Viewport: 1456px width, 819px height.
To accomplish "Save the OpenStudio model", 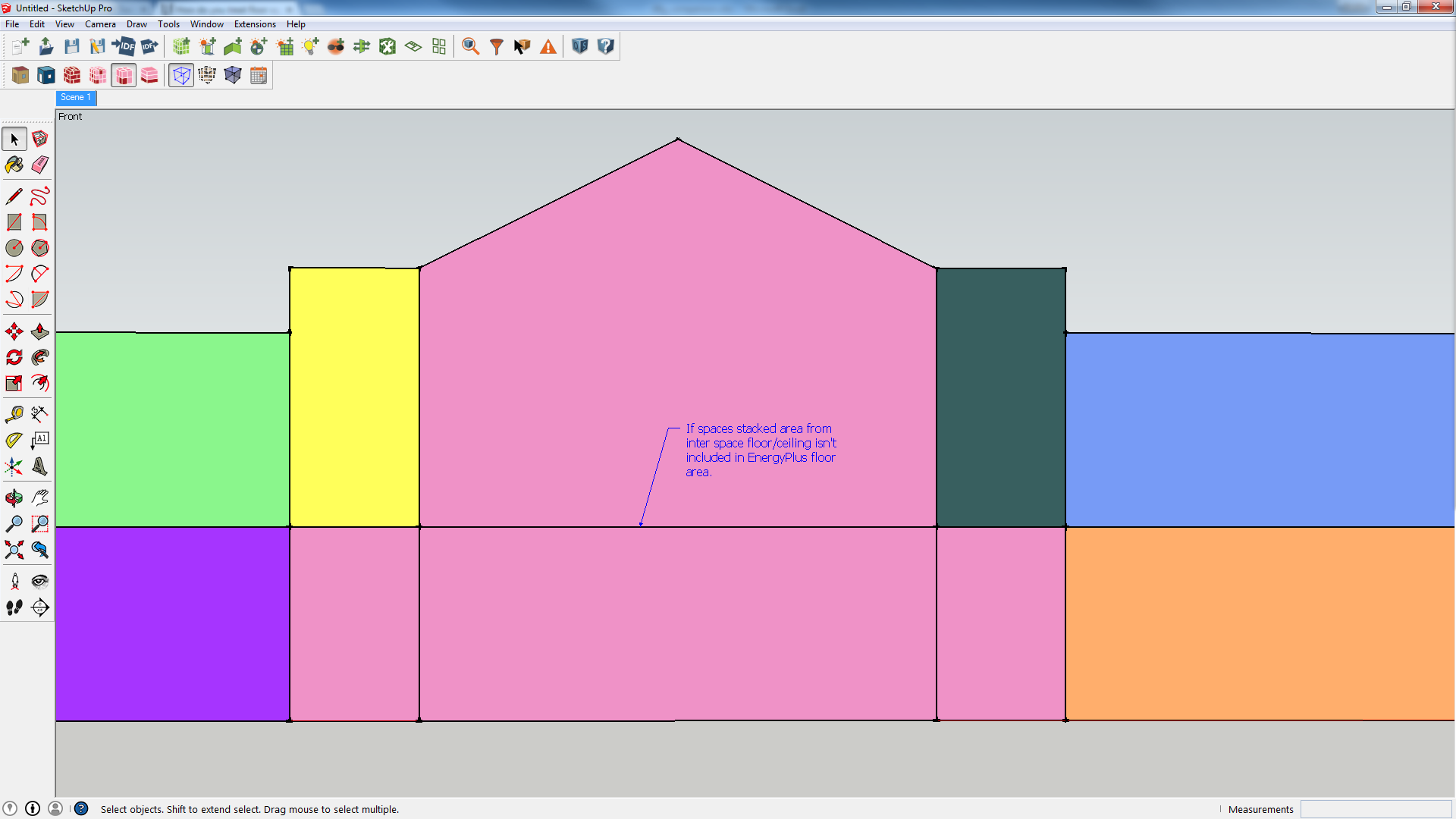I will [72, 47].
